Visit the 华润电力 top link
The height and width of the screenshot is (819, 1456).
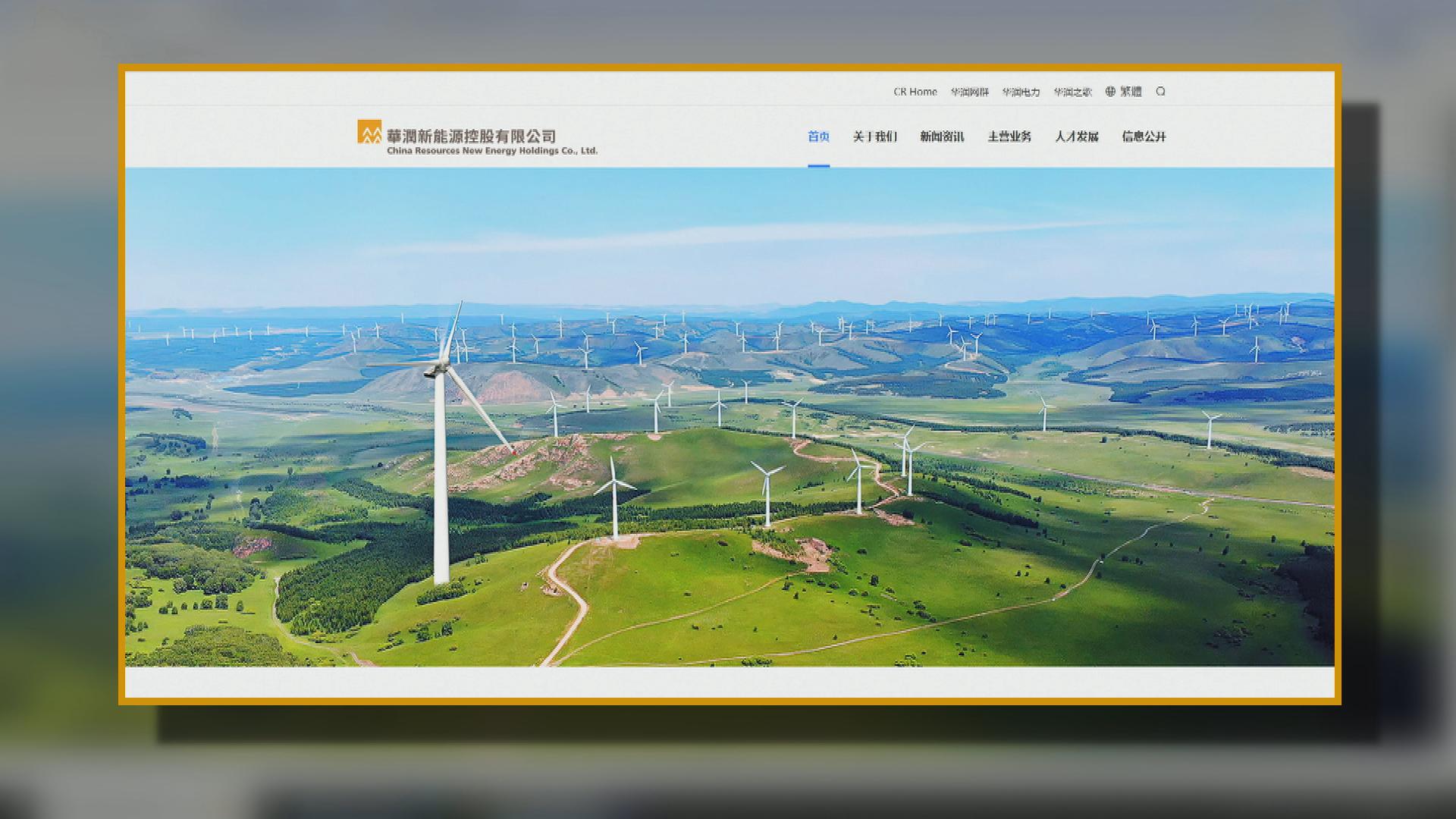1021,92
